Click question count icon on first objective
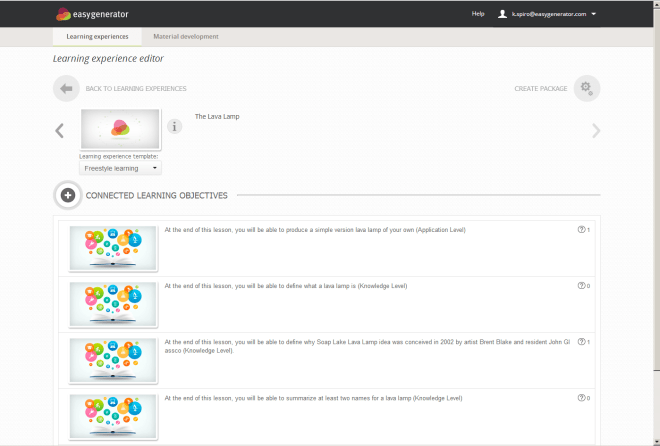 click(581, 230)
